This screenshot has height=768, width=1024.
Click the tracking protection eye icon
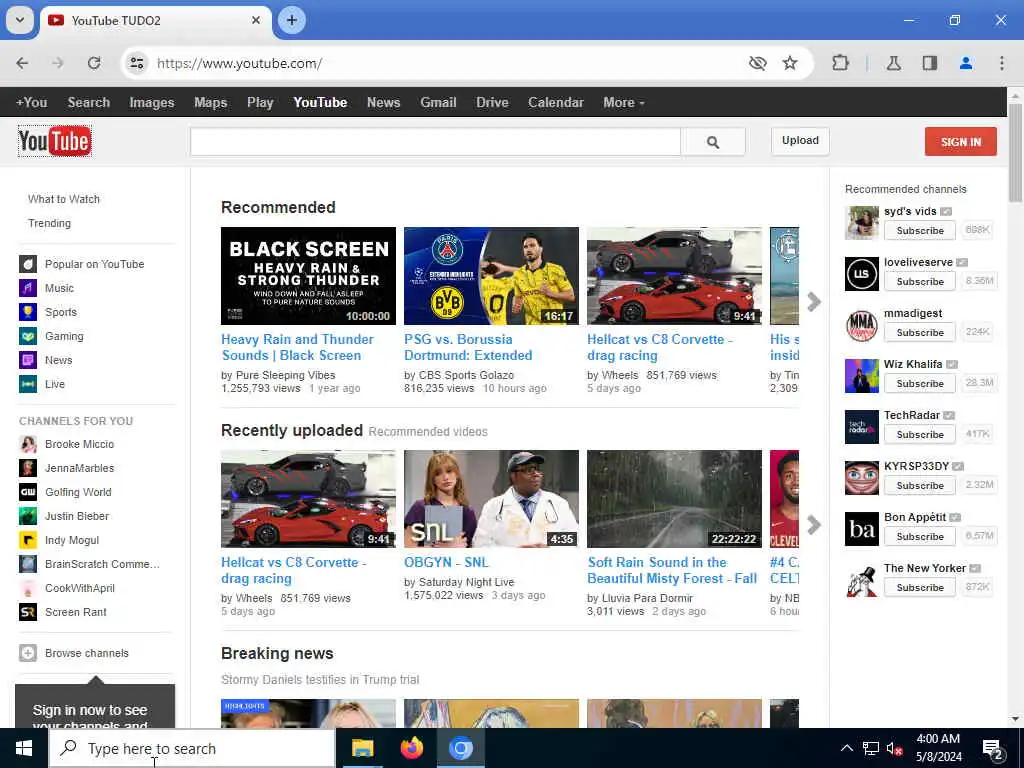[758, 63]
